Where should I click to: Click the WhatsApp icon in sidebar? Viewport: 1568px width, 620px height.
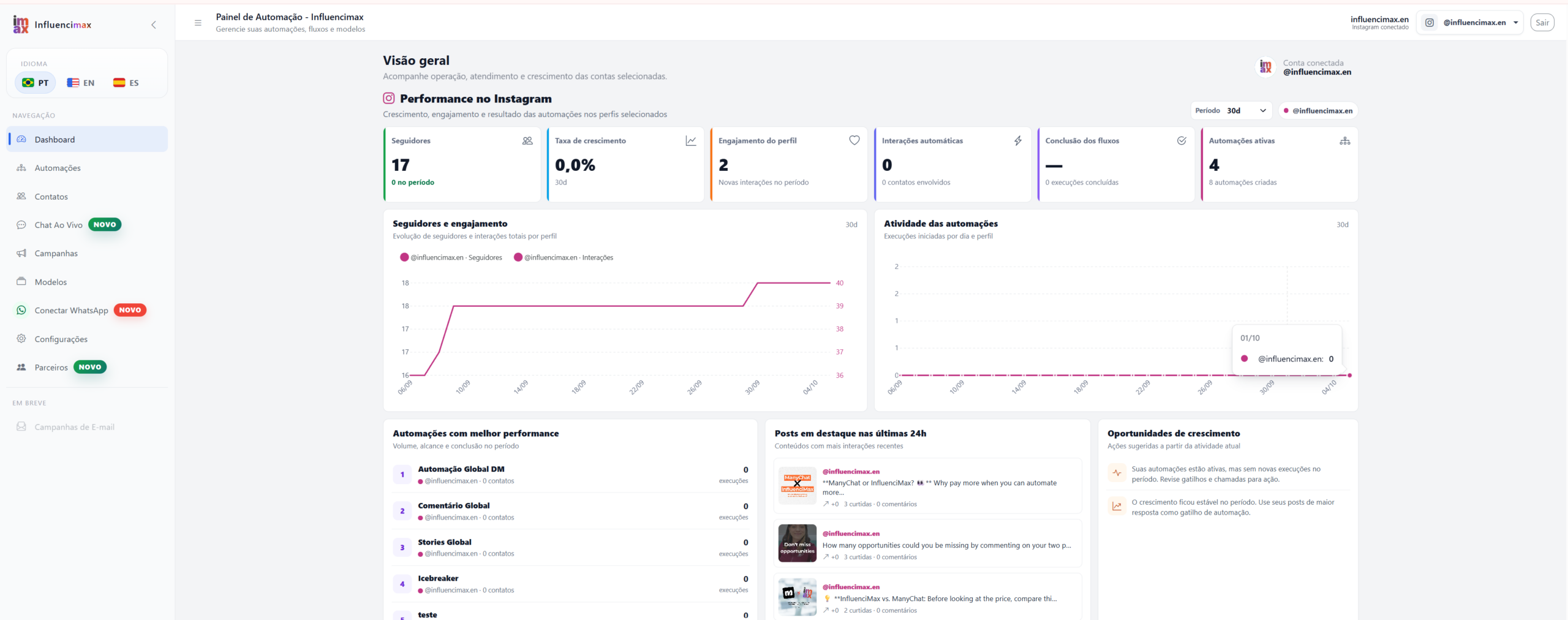coord(21,310)
